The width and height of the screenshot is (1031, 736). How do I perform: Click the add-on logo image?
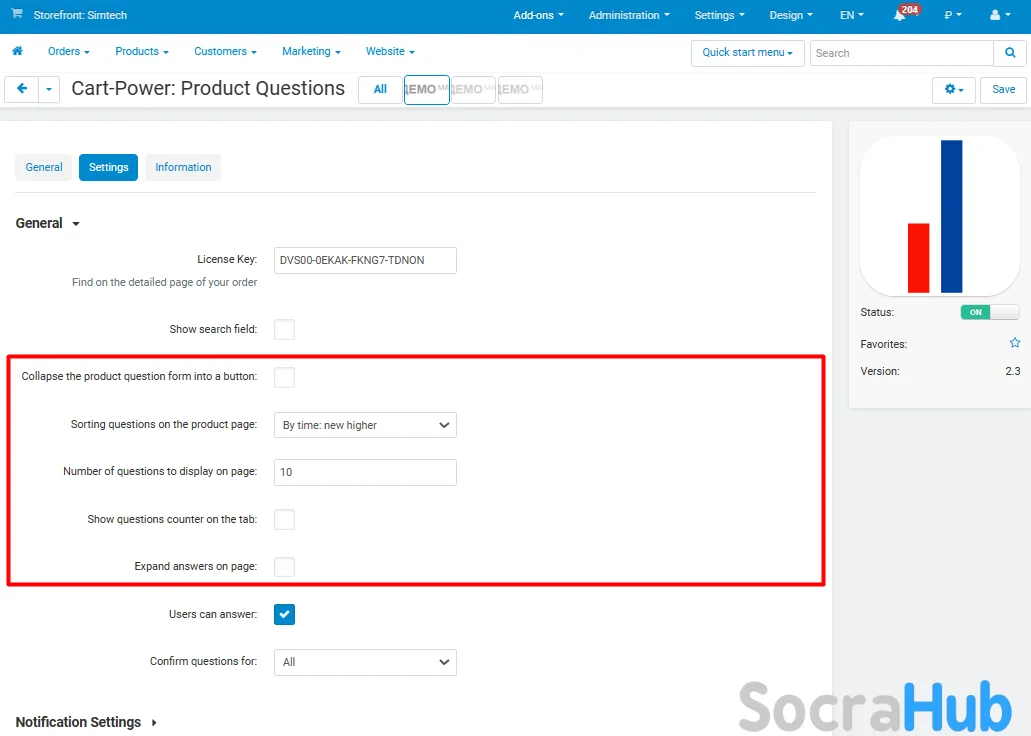pos(940,216)
